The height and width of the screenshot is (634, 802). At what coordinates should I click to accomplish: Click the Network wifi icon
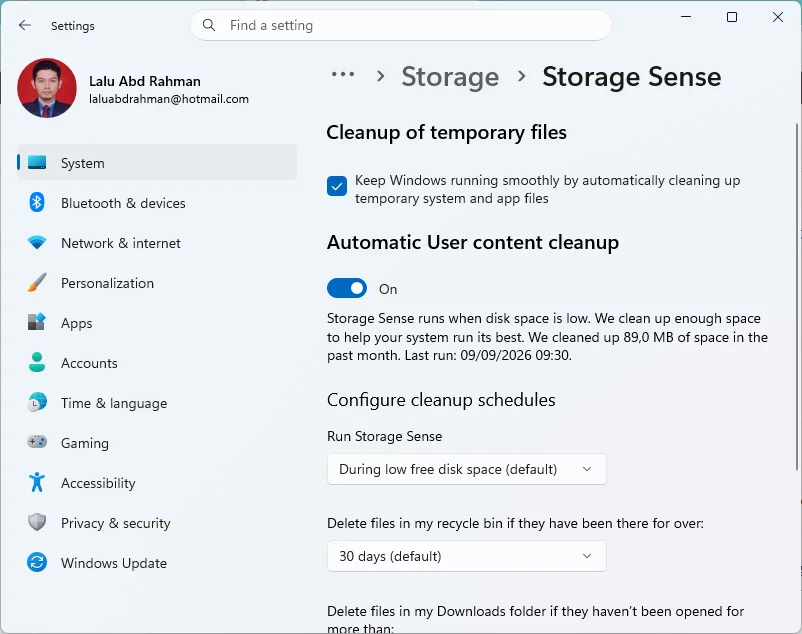pos(37,242)
